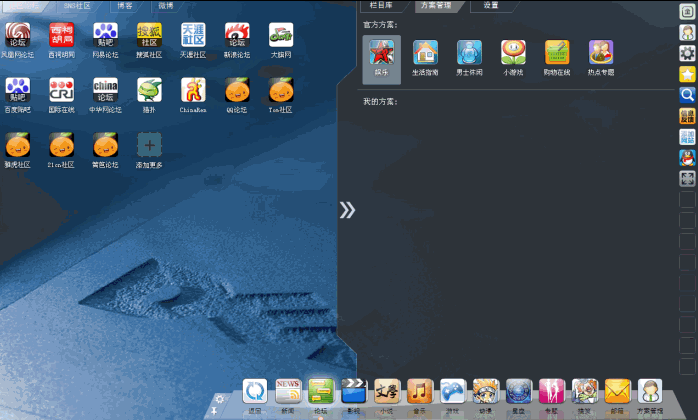Toggle fullscreen with the expand arrows icon
The image size is (698, 420).
(687, 179)
